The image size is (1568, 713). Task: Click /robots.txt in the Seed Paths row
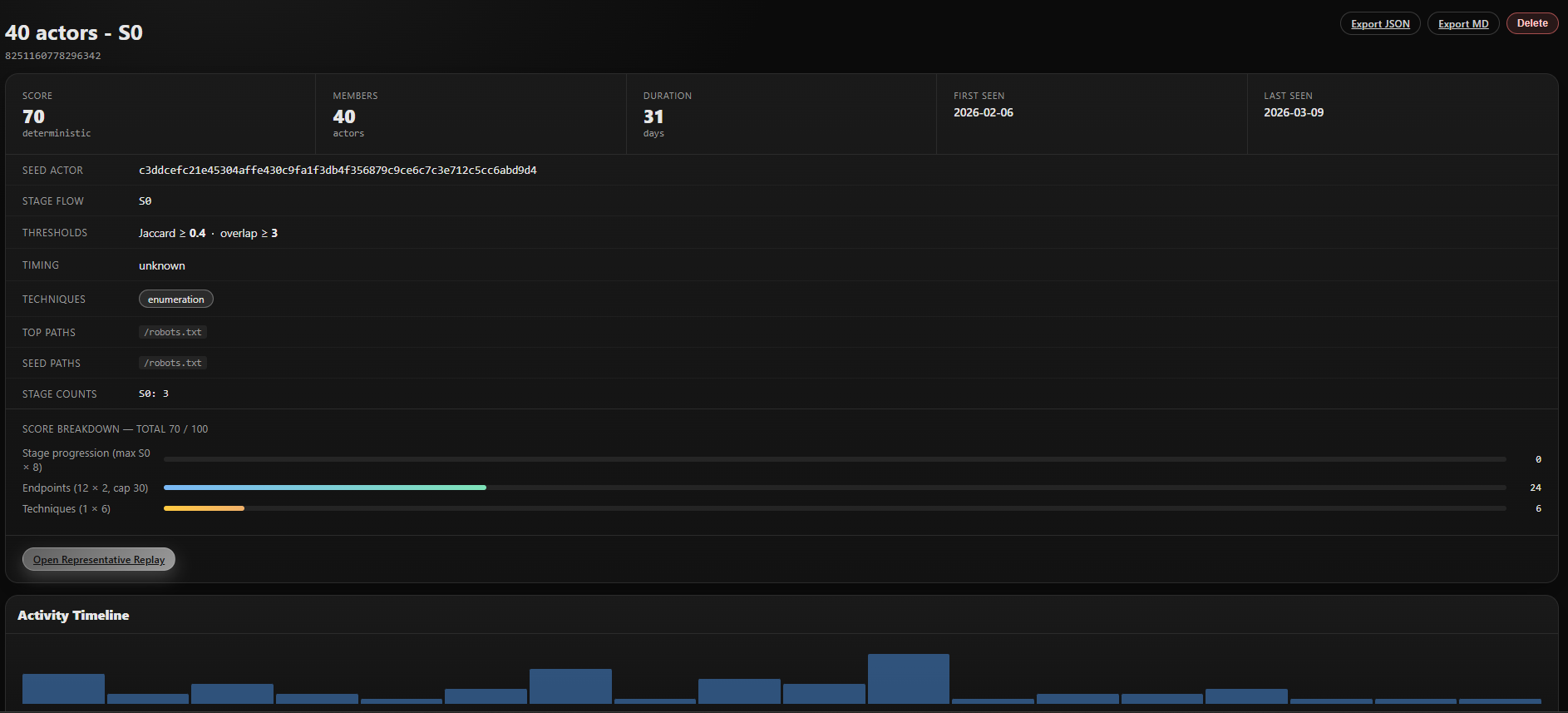[173, 363]
